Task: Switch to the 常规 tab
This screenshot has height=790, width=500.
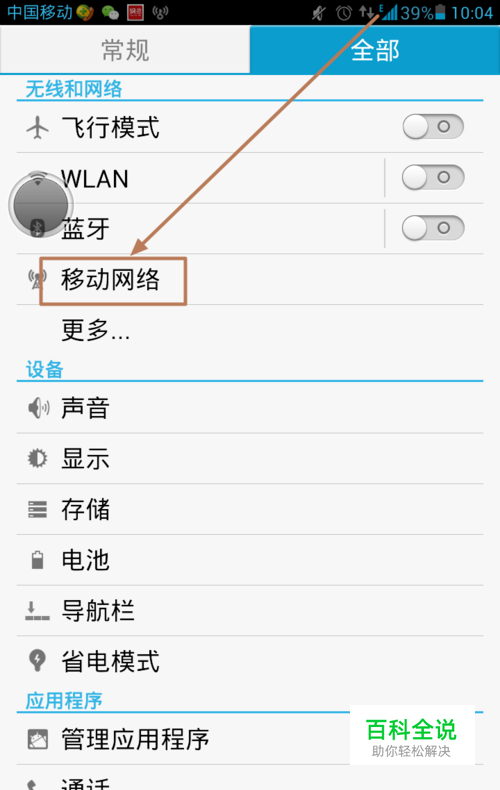Action: (x=125, y=50)
